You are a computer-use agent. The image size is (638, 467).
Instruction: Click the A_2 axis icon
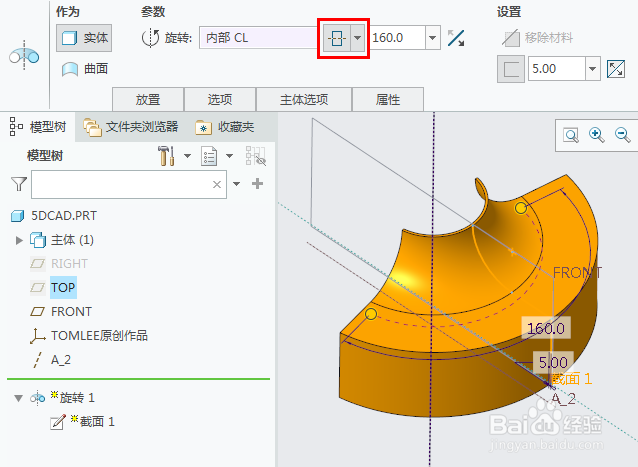coord(37,360)
